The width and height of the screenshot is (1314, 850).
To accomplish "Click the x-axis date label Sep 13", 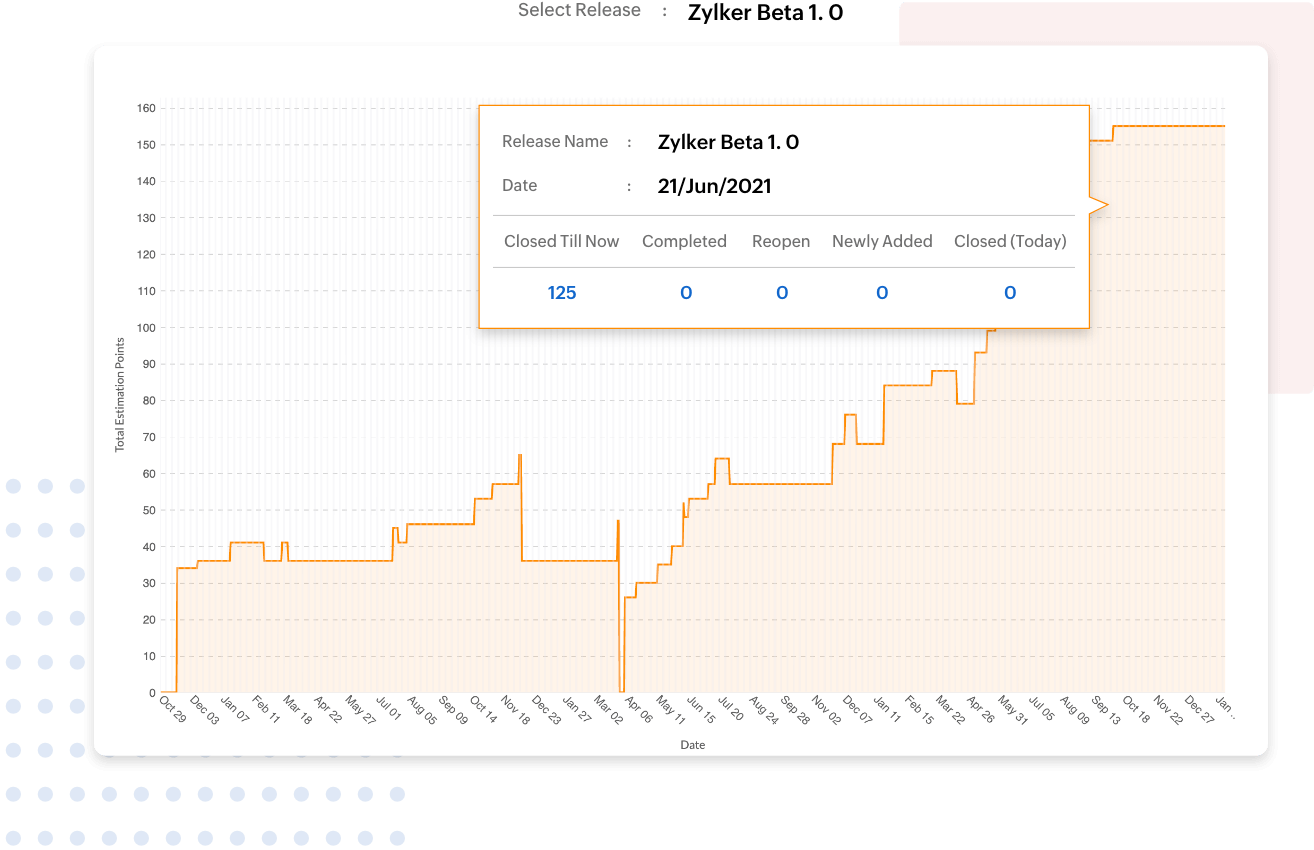I will coord(1107,709).
